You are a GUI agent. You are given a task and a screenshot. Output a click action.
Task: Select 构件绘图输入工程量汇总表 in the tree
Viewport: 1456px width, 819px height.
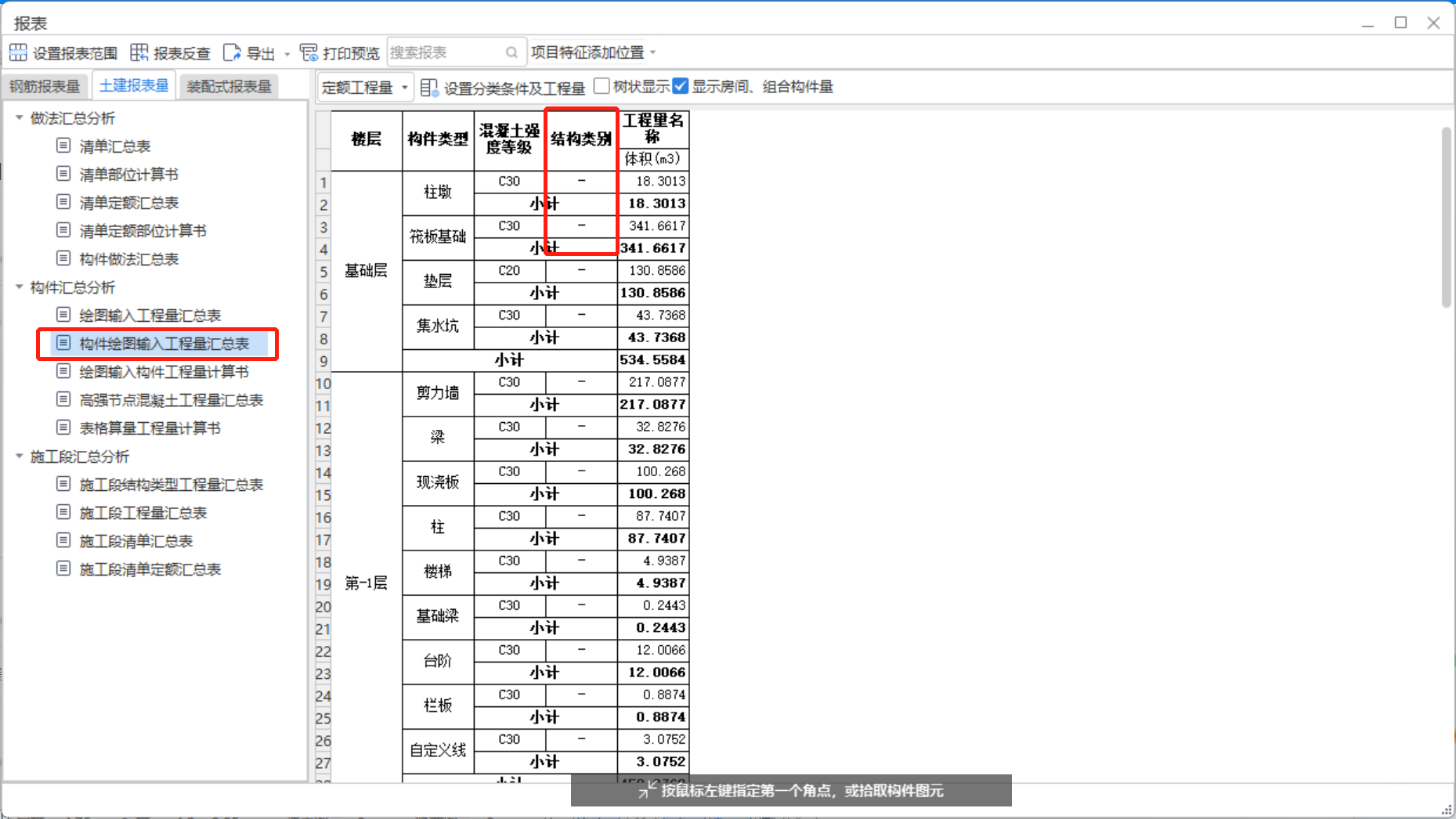click(164, 344)
